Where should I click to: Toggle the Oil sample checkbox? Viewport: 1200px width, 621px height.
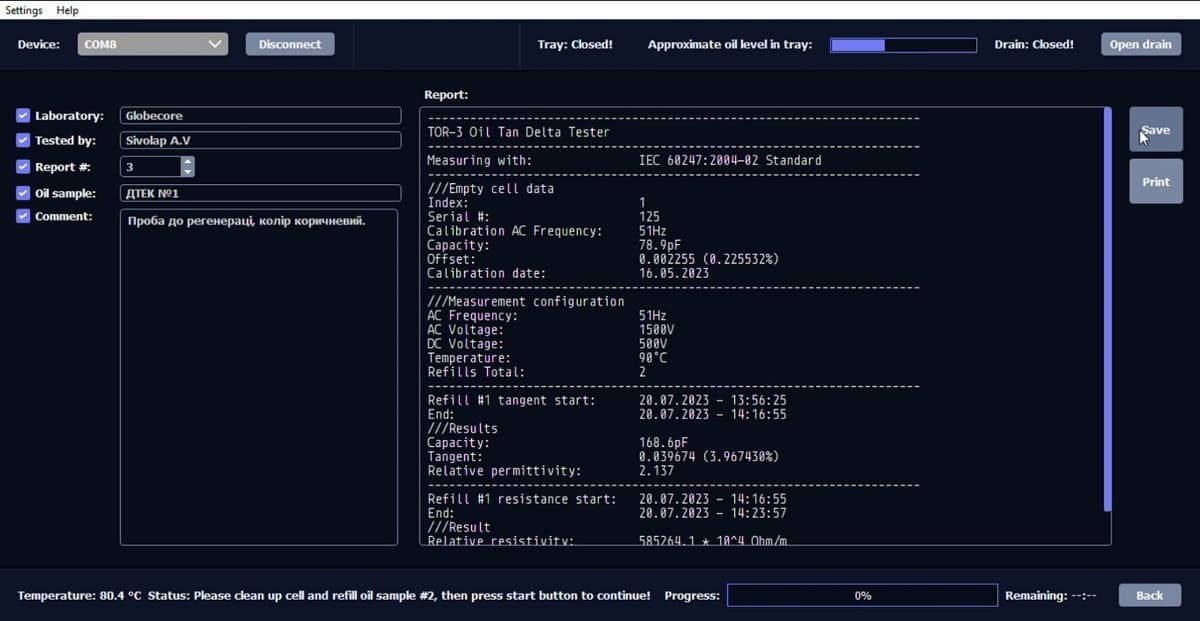tap(24, 193)
